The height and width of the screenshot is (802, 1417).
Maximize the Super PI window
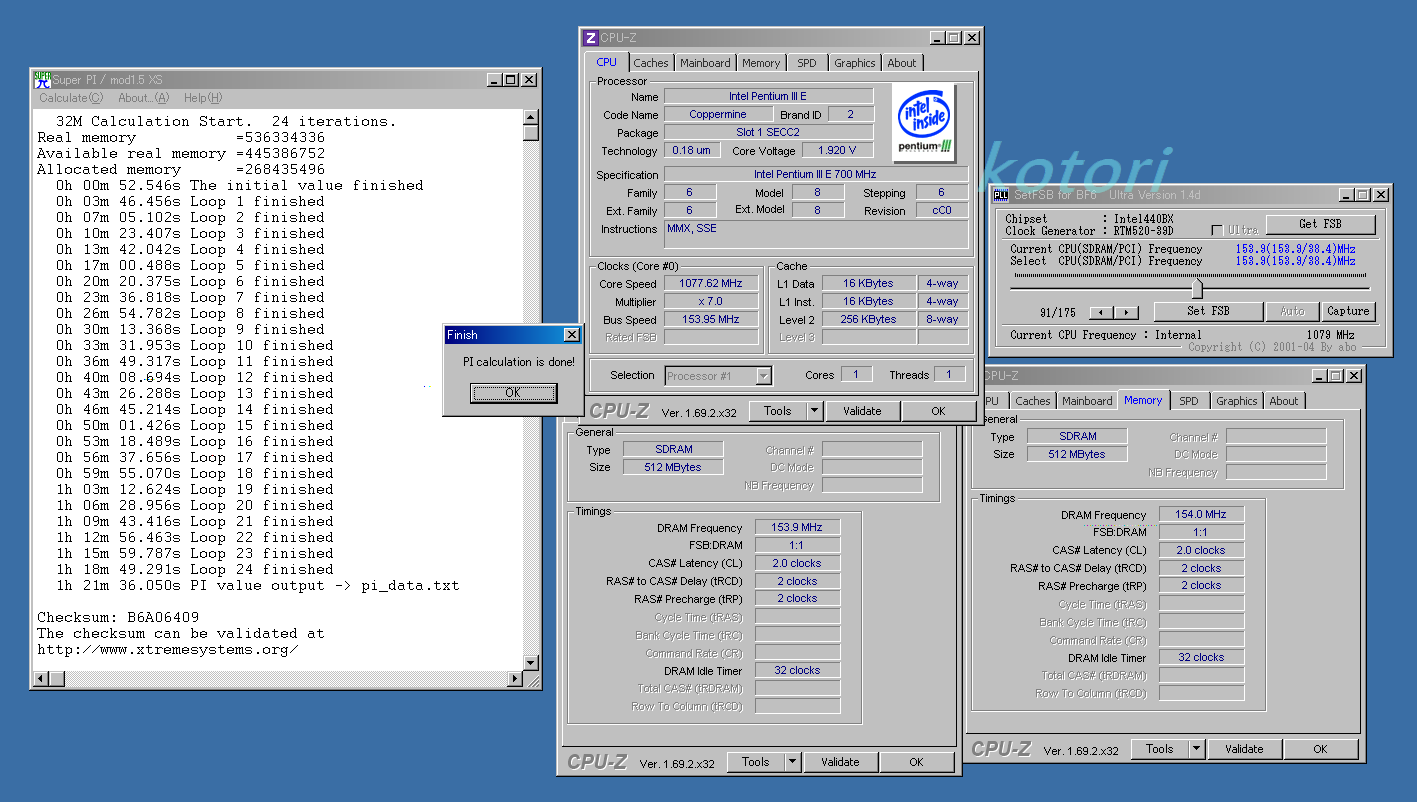[x=511, y=80]
